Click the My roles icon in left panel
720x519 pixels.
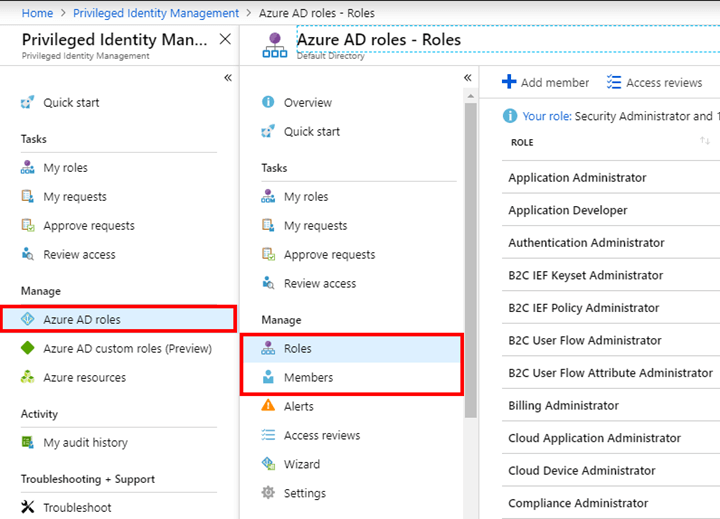[28, 167]
